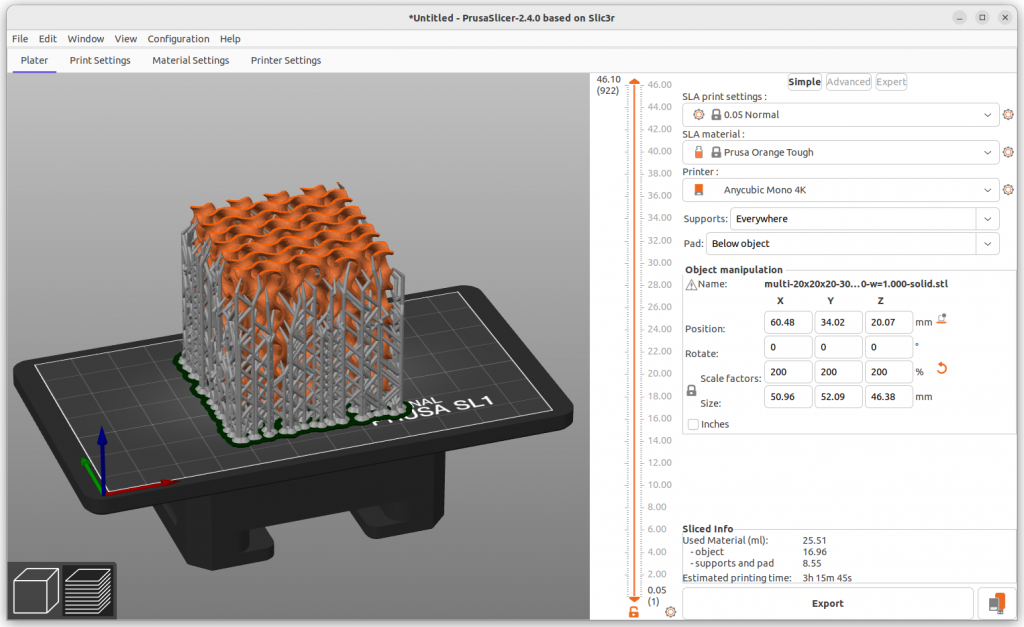Switch to the Material Settings tab

tap(191, 60)
